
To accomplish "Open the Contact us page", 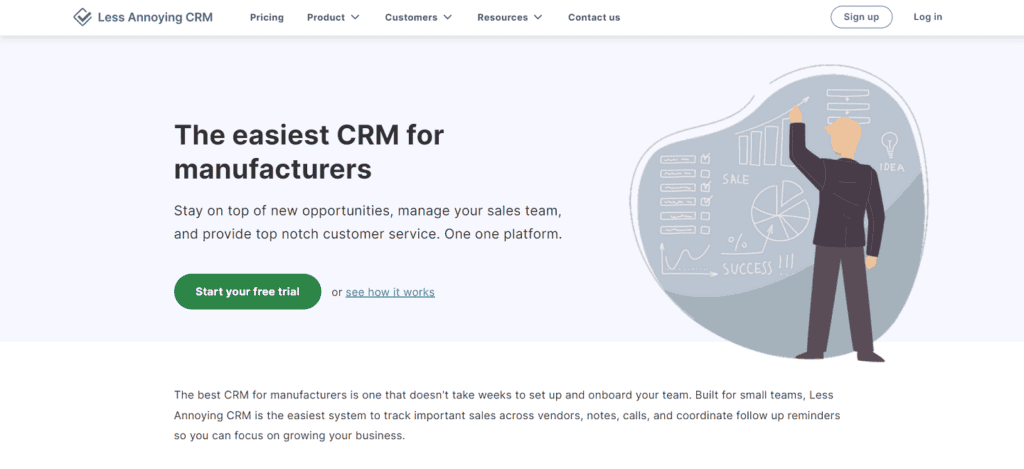I will (x=594, y=18).
